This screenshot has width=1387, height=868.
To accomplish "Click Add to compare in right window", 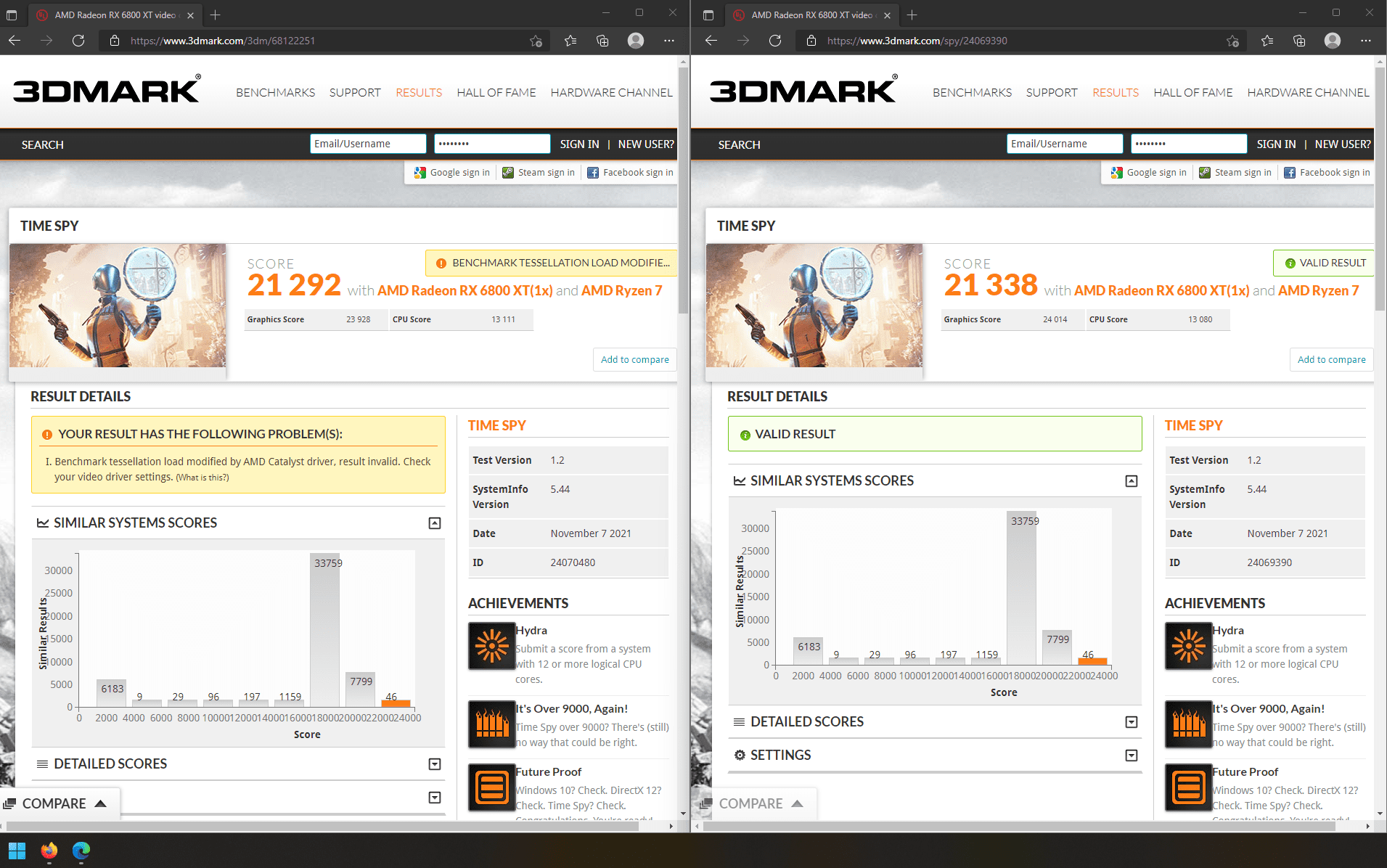I will 1332,359.
